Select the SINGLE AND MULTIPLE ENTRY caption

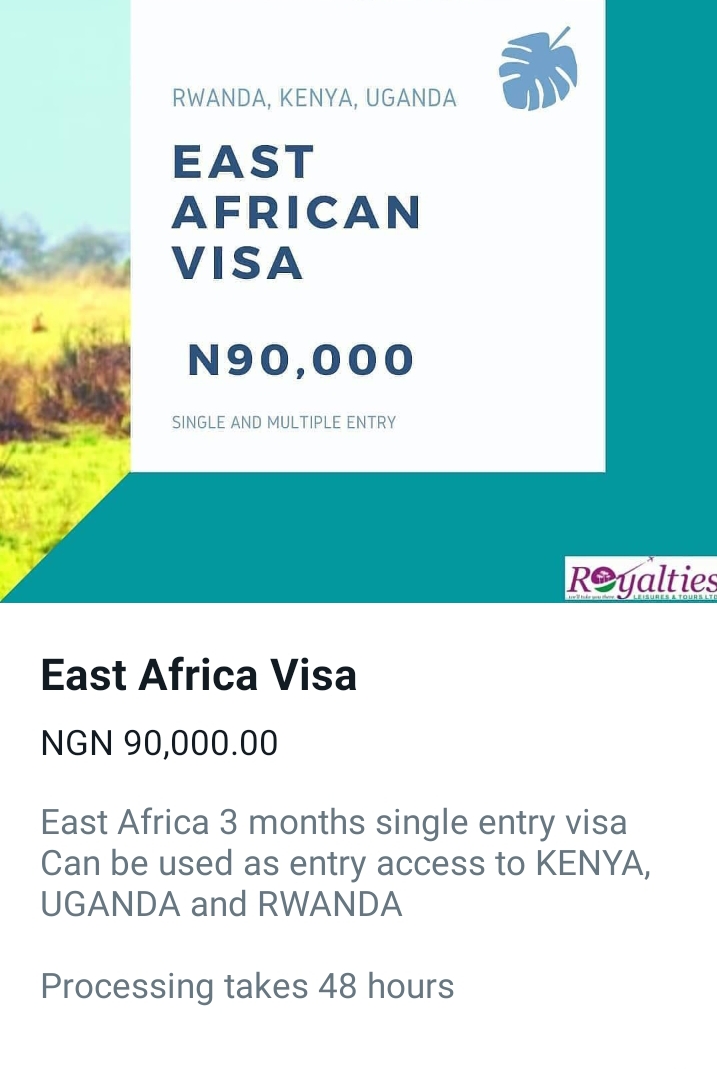(x=284, y=423)
